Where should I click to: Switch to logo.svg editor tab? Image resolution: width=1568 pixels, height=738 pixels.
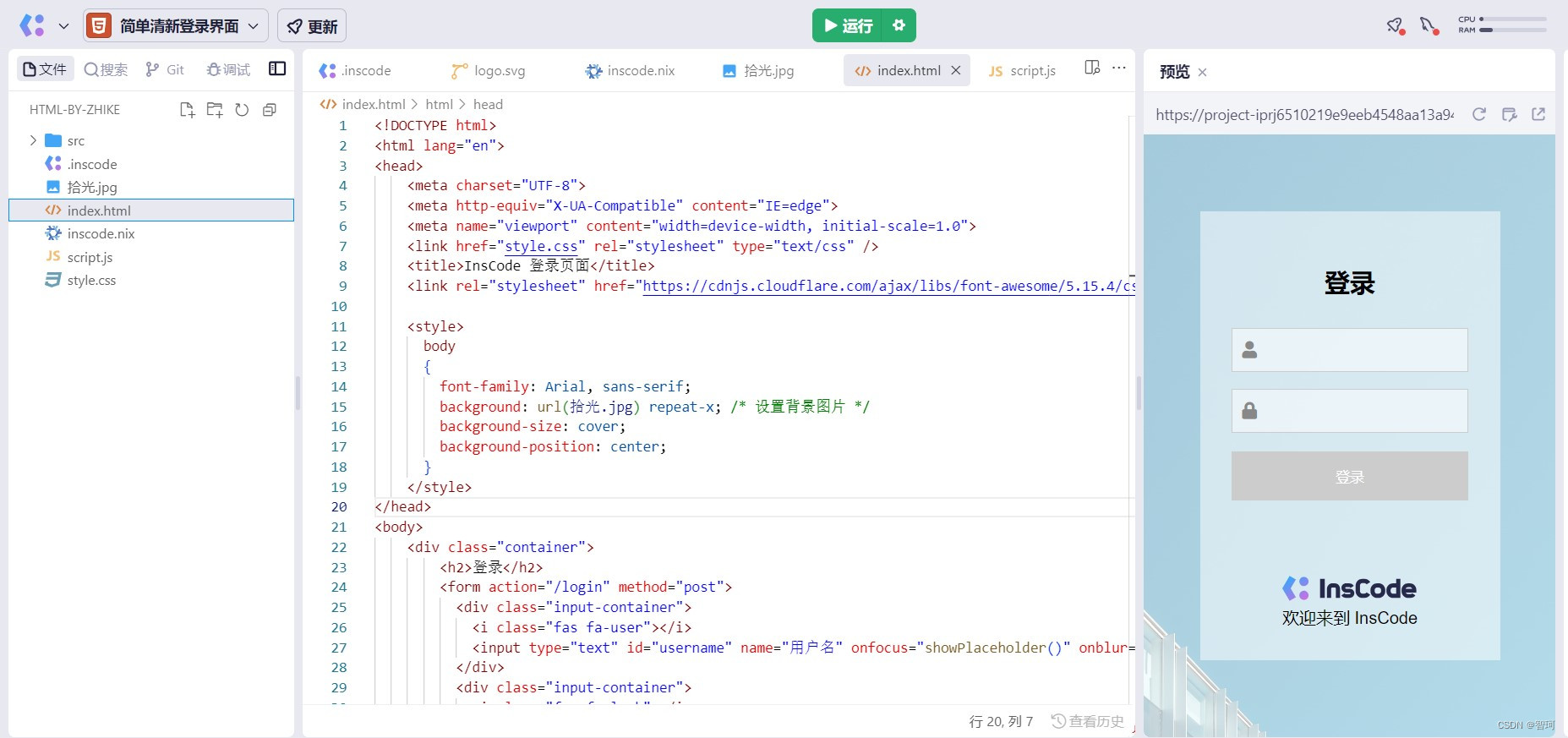coord(489,70)
